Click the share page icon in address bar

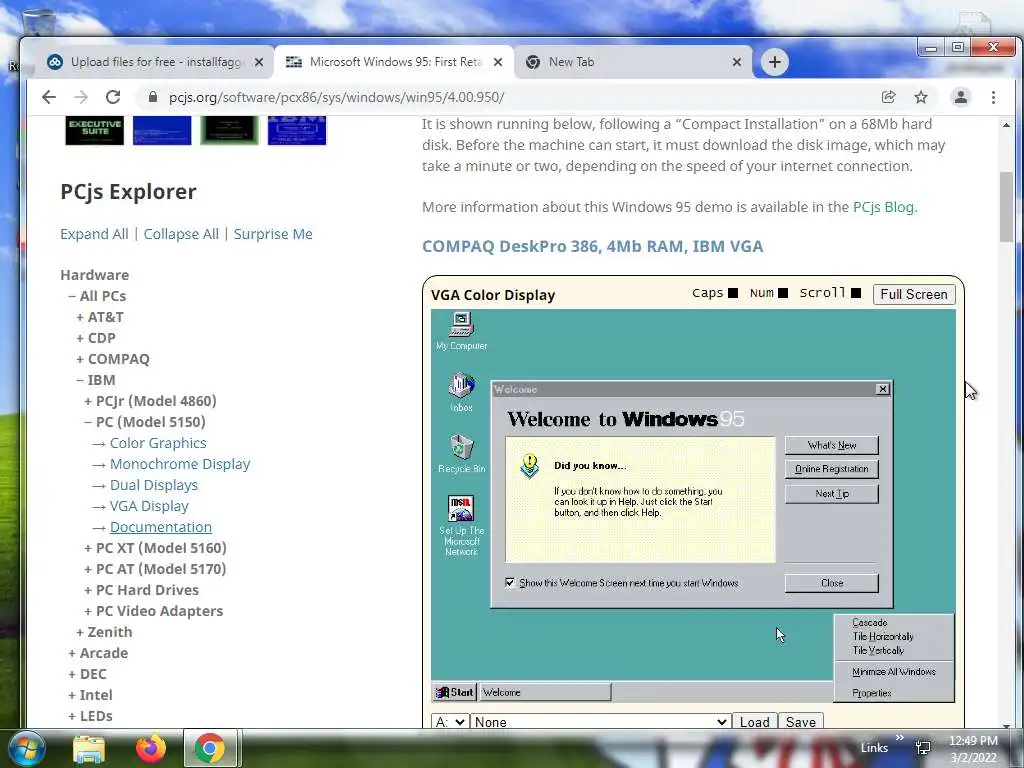tap(888, 97)
